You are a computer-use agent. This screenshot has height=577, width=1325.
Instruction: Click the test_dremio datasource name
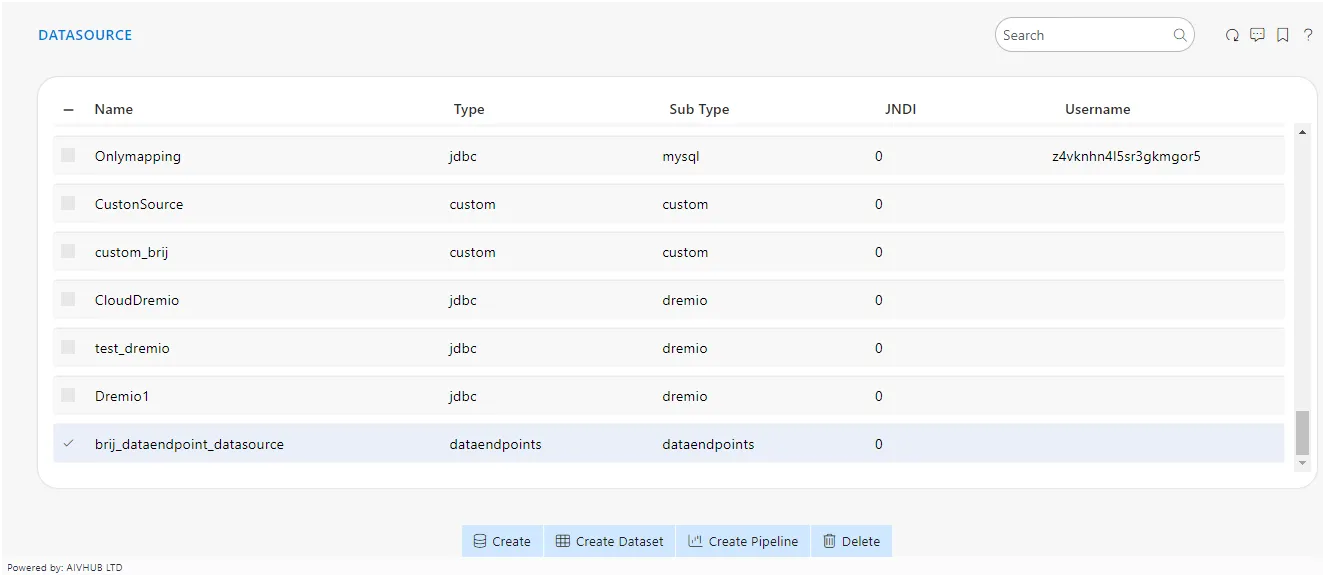tap(132, 348)
